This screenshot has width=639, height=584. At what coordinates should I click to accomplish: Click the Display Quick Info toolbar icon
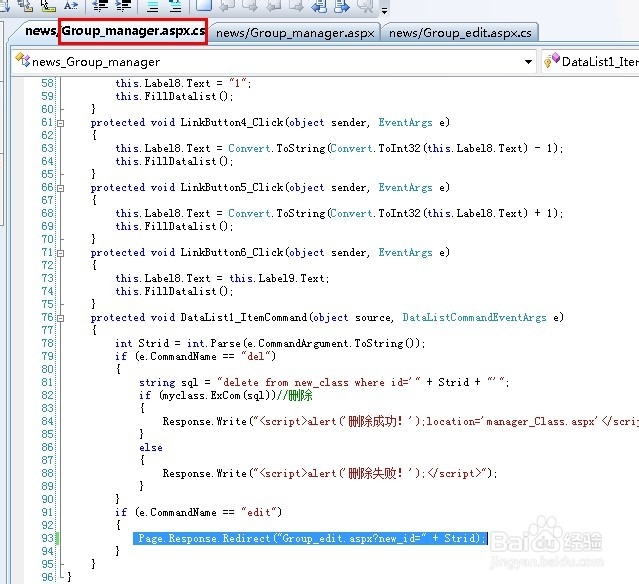(48, 5)
